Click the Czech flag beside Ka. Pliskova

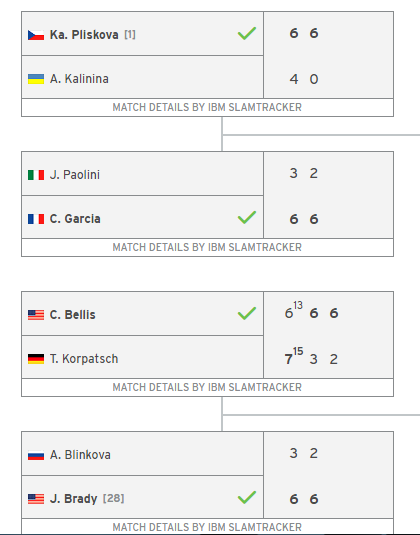(x=36, y=35)
